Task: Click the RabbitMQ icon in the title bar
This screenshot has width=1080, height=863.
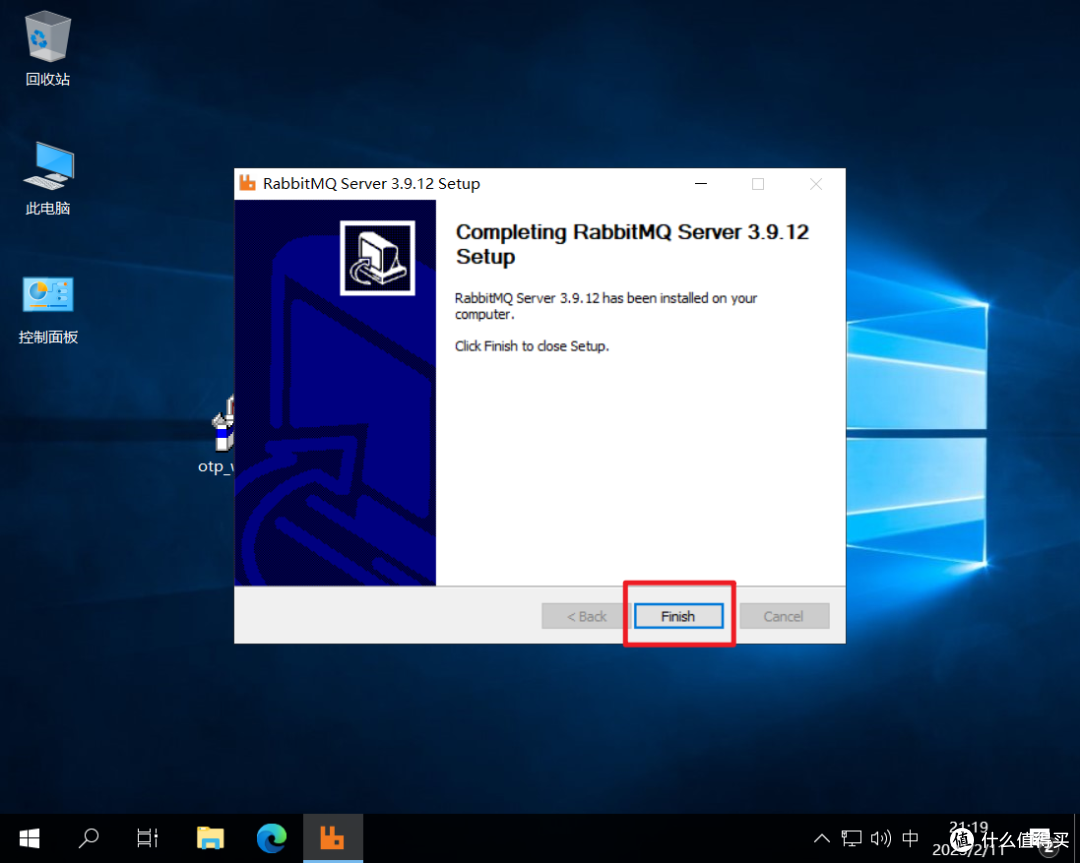Action: [x=248, y=183]
